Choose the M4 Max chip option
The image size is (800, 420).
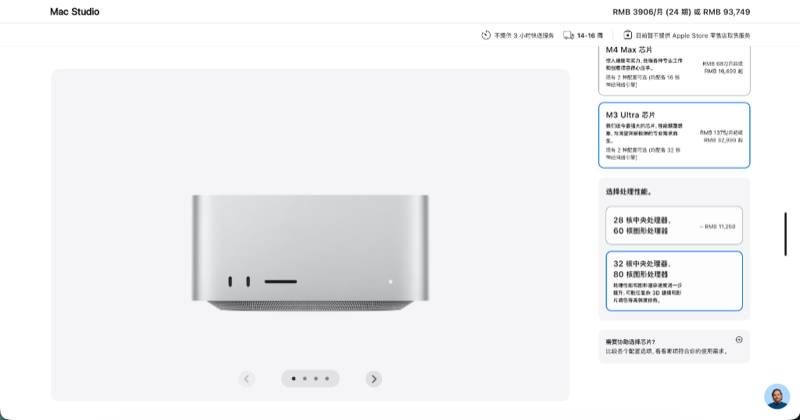(674, 70)
